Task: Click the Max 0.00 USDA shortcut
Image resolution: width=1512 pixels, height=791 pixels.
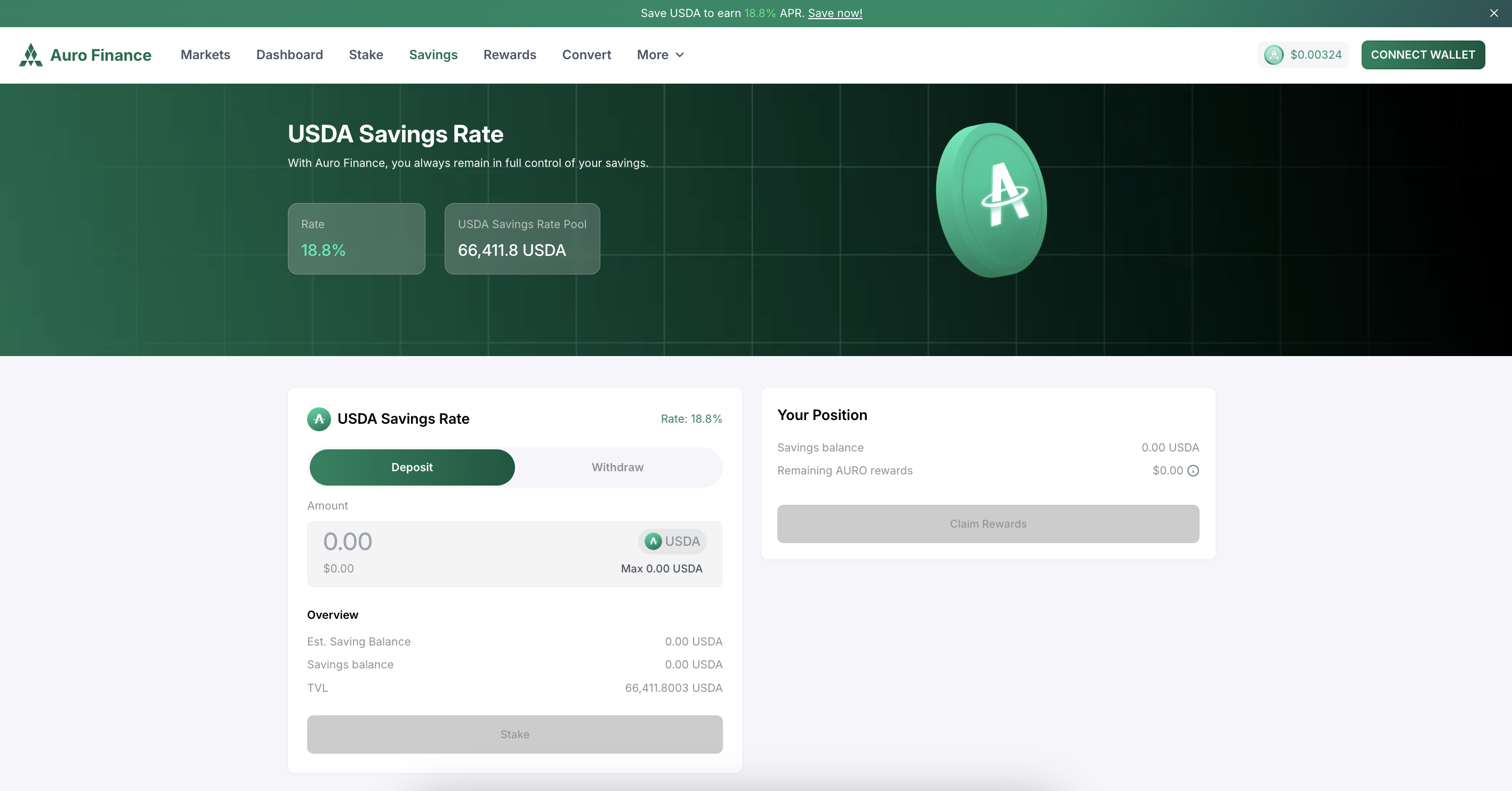Action: coord(662,569)
